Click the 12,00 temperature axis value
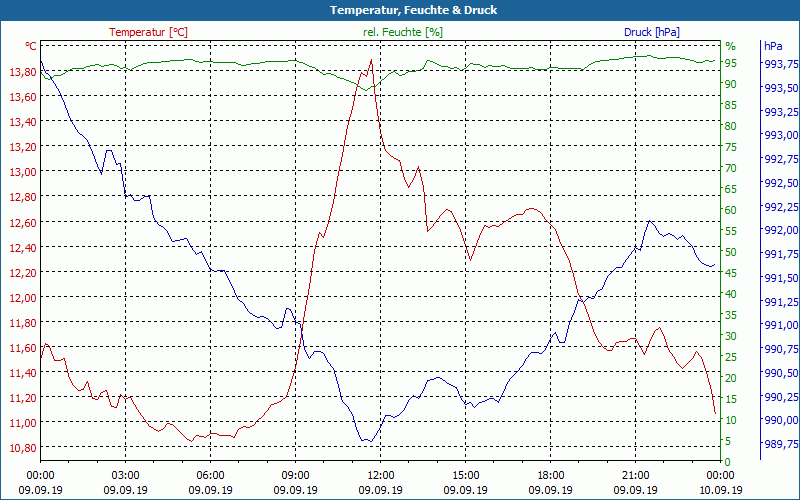800x500 pixels. tap(23, 297)
